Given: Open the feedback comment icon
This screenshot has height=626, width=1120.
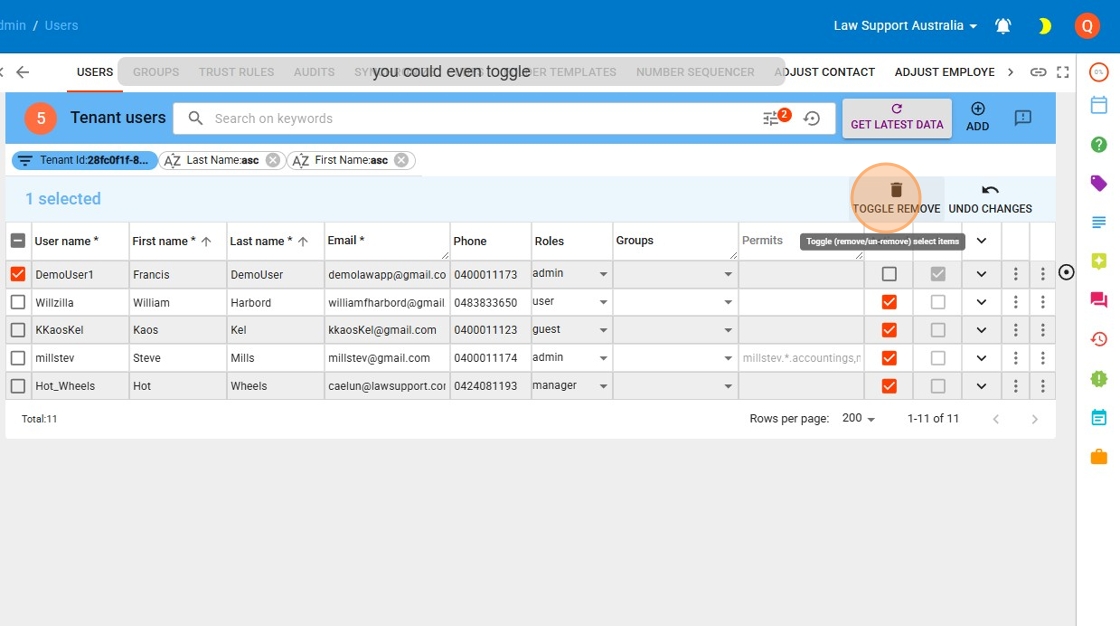Looking at the screenshot, I should 1023,117.
